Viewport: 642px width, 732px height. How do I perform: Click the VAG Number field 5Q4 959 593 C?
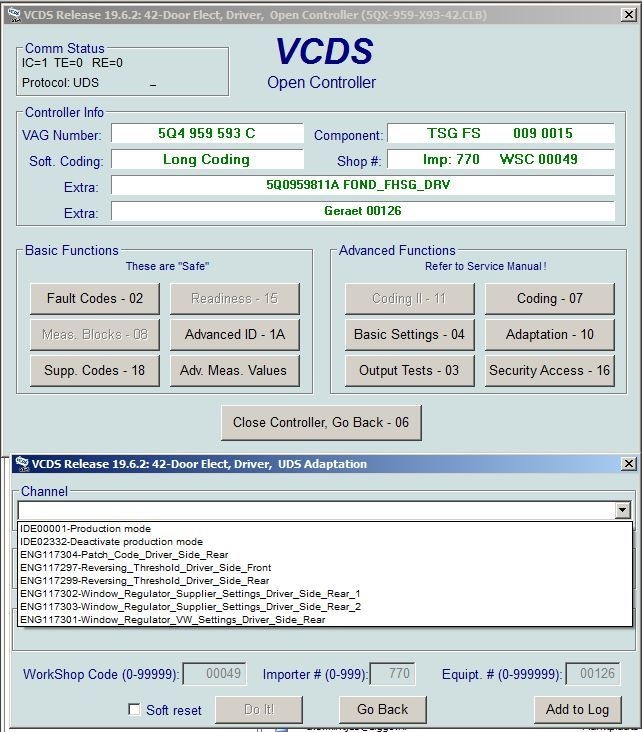point(207,134)
